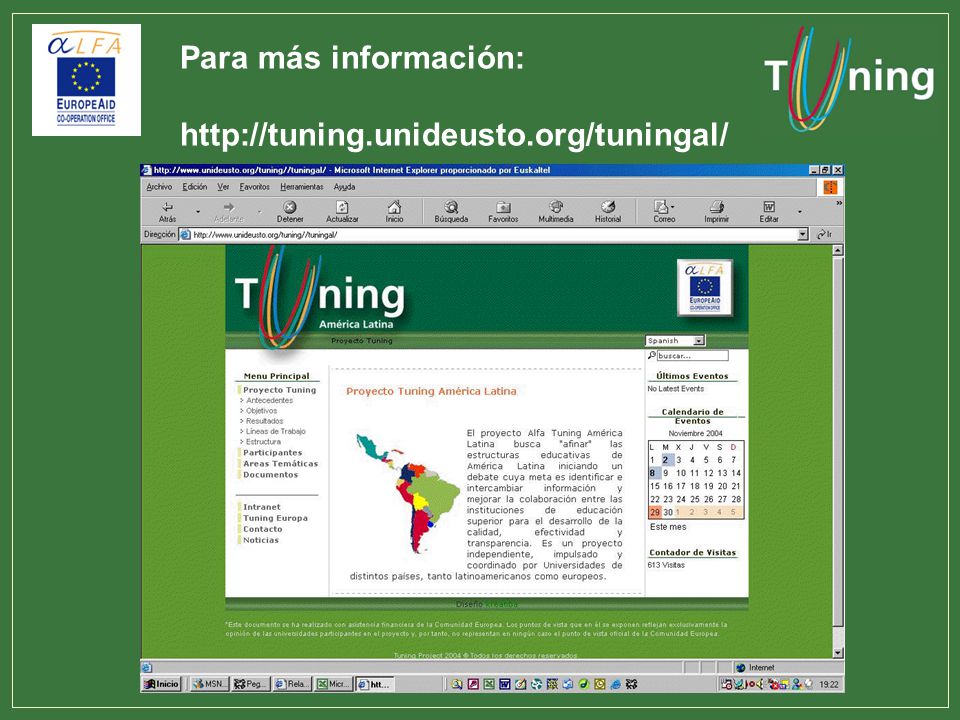Click the magnifier icon next to buscar
This screenshot has width=960, height=720.
651,355
